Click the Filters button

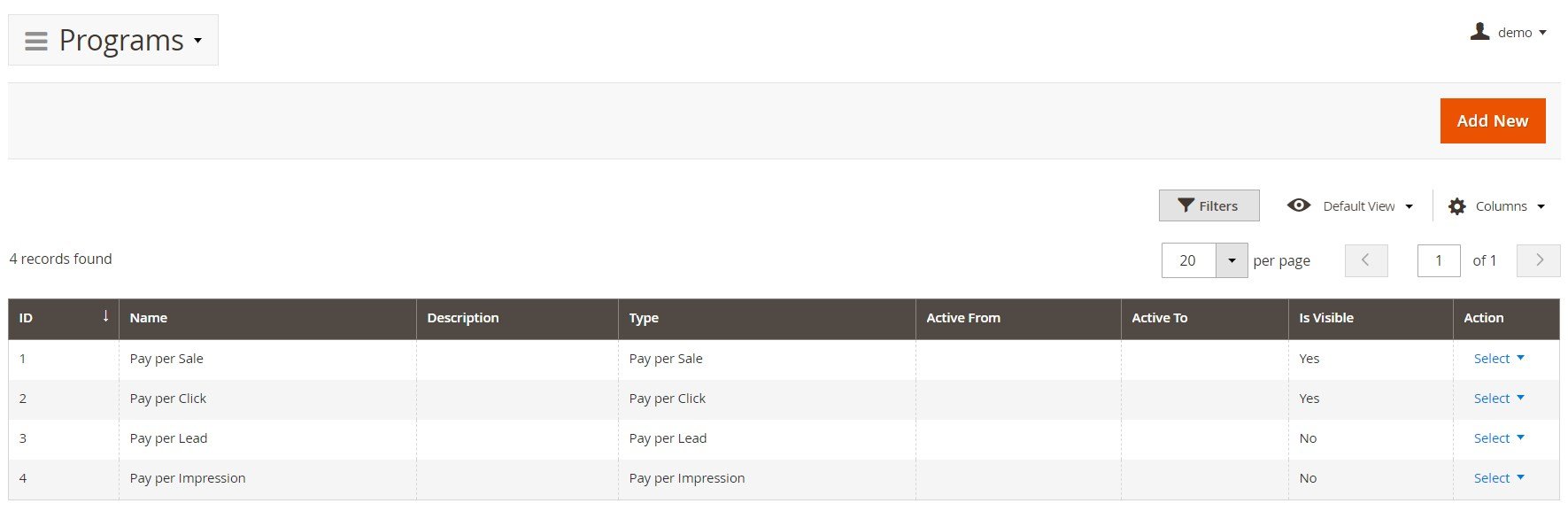click(x=1209, y=205)
